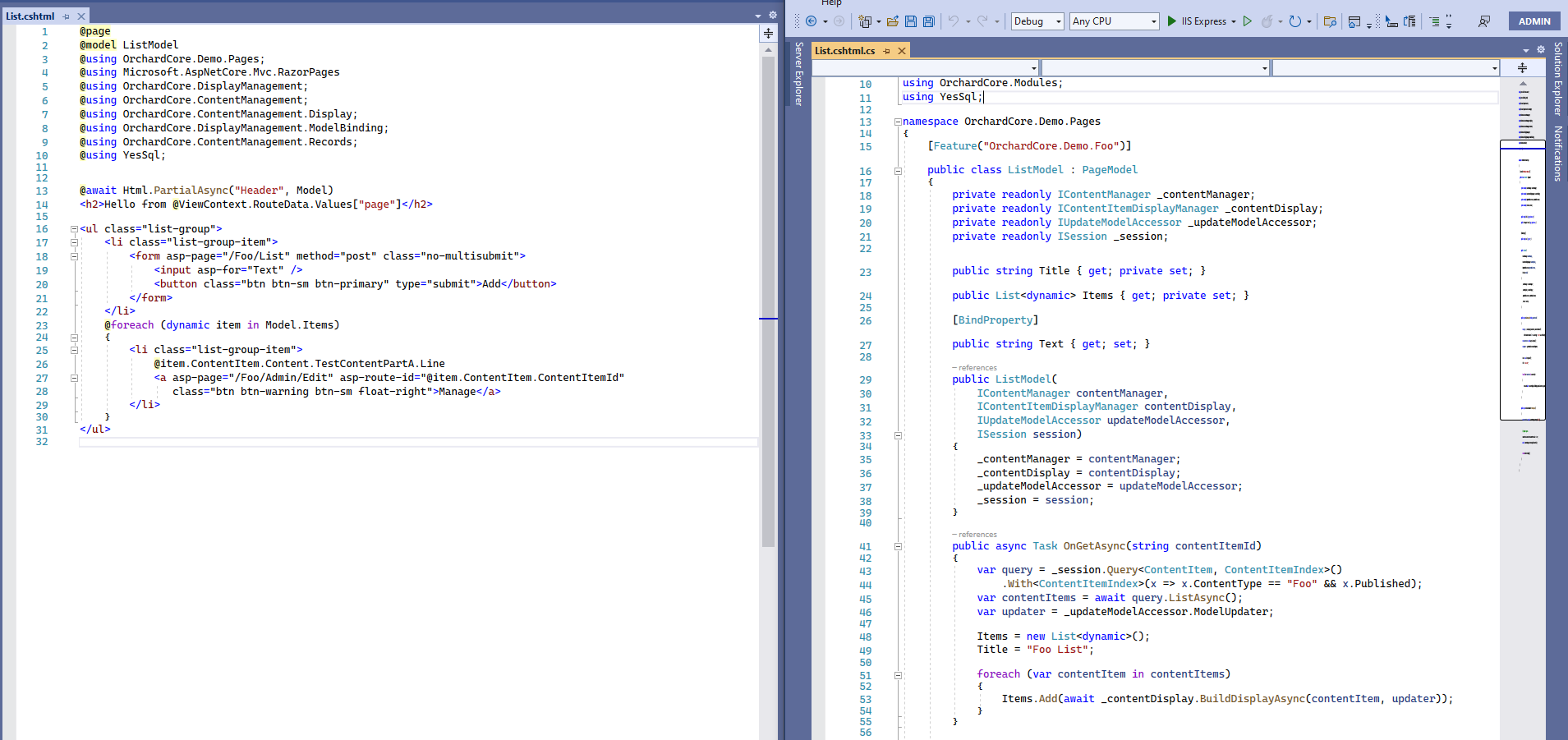Toggle the pin on the List.cshtml.cs tab
This screenshot has height=740, width=1568.
pos(887,51)
